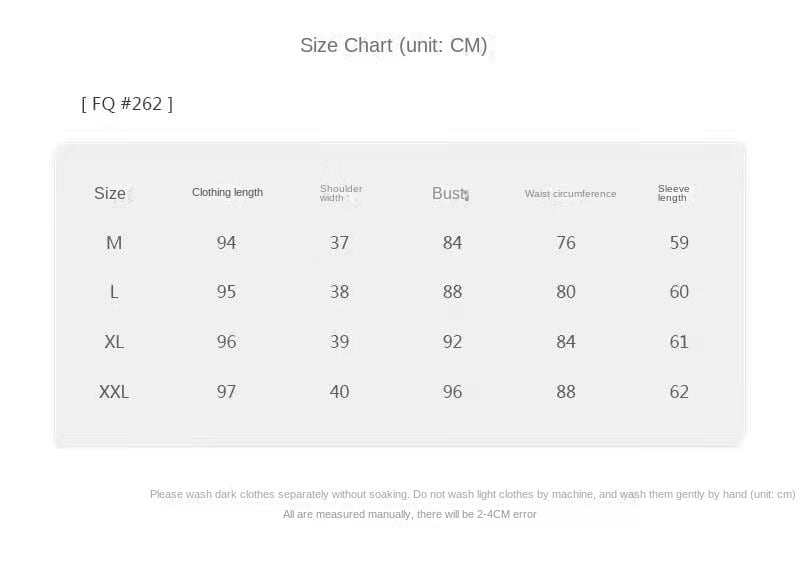Click clothing length value 94 for size M

point(227,242)
